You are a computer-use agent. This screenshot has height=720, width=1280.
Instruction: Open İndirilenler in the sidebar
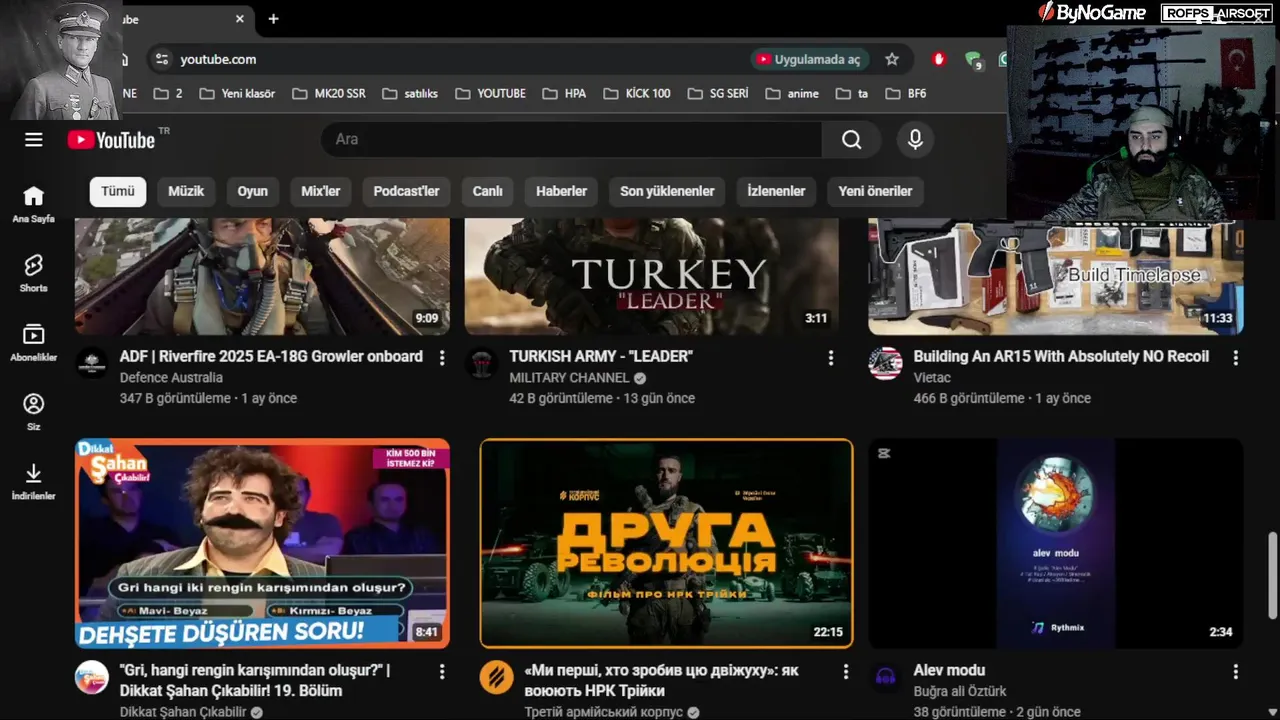click(34, 480)
